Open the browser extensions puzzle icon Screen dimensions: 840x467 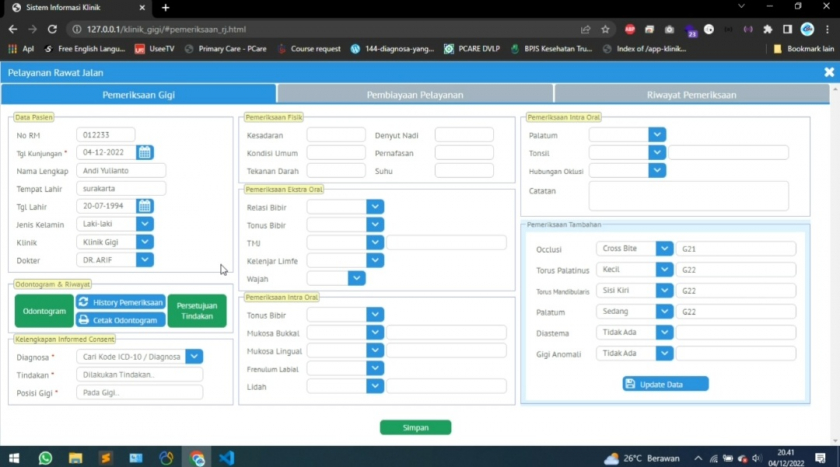point(767,30)
